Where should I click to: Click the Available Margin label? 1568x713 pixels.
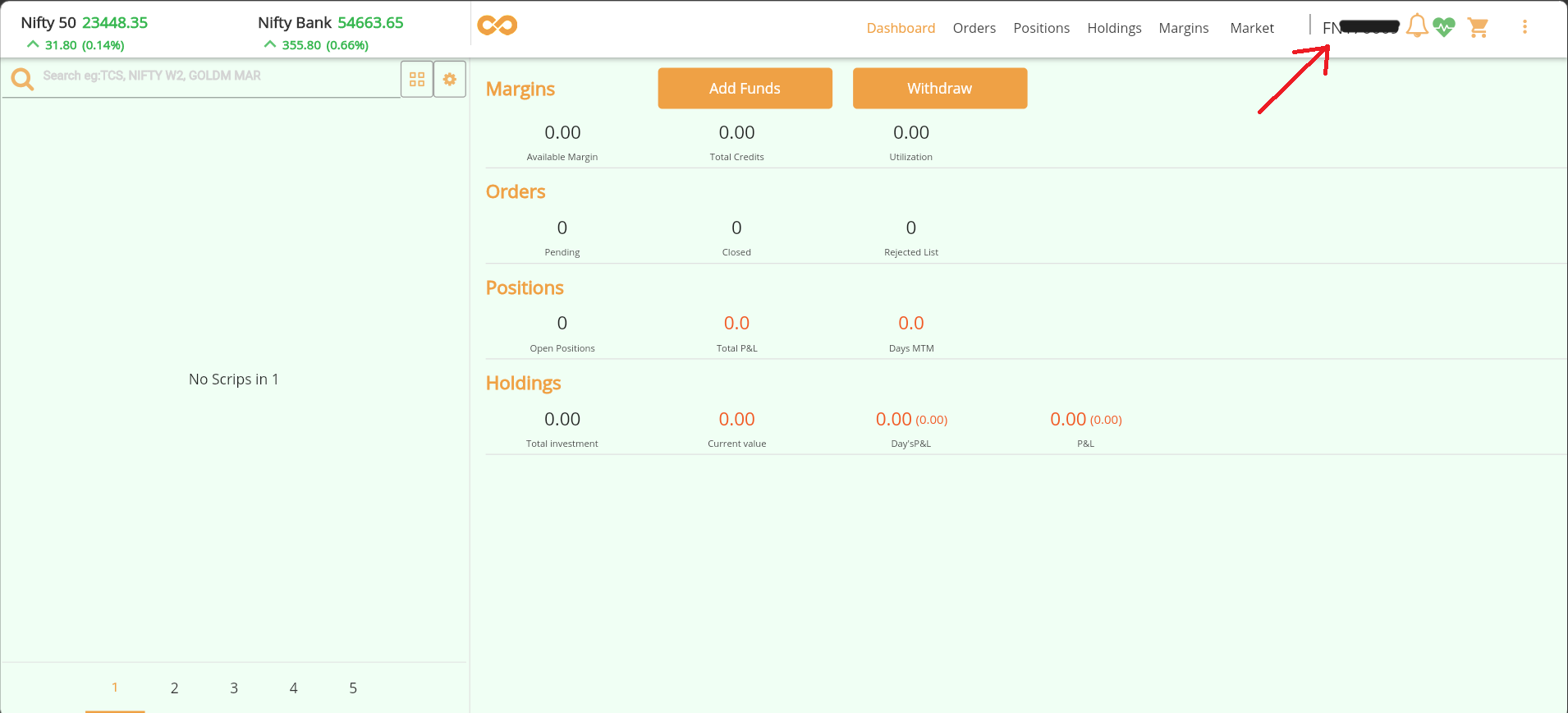562,157
